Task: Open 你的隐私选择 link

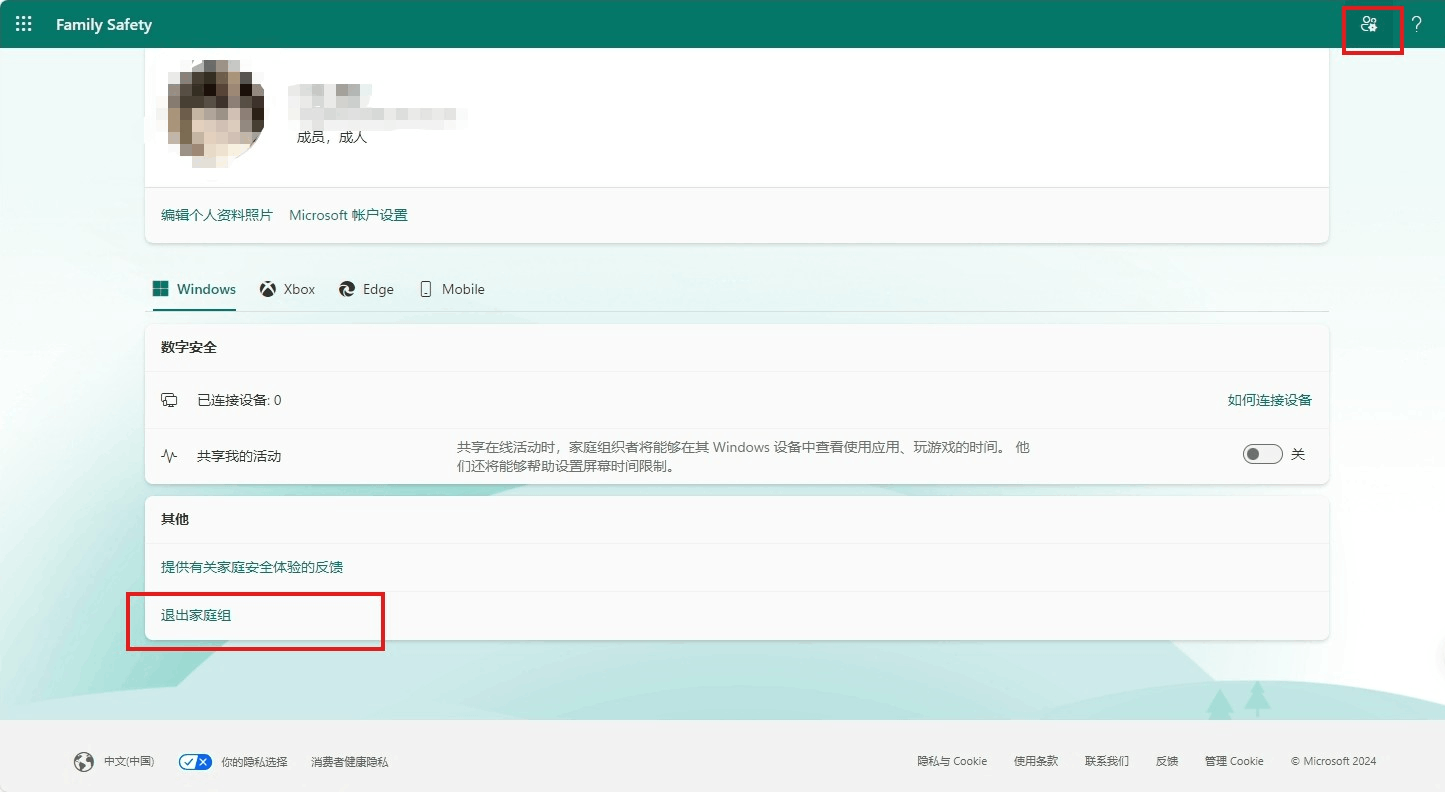Action: (x=254, y=762)
